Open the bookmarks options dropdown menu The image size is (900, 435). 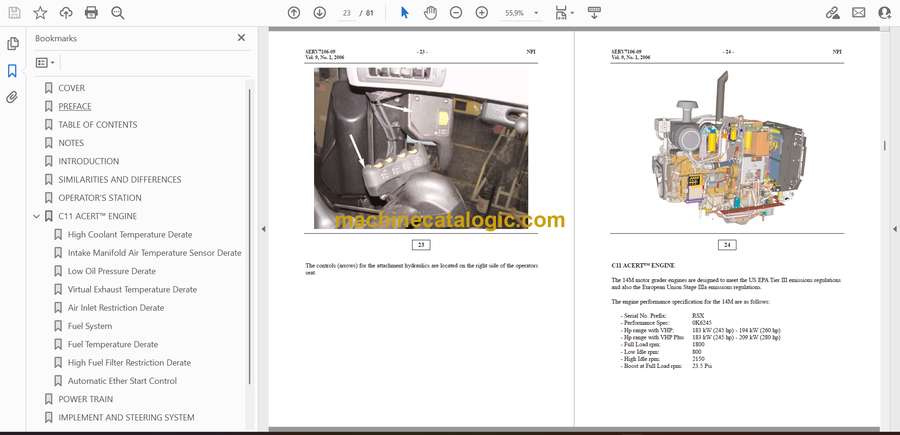(46, 62)
